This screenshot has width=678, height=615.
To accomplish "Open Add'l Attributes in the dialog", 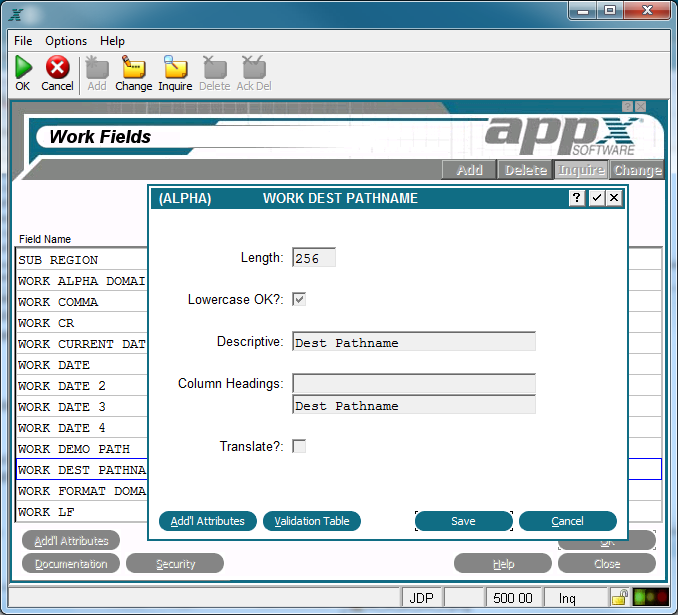I will 208,521.
